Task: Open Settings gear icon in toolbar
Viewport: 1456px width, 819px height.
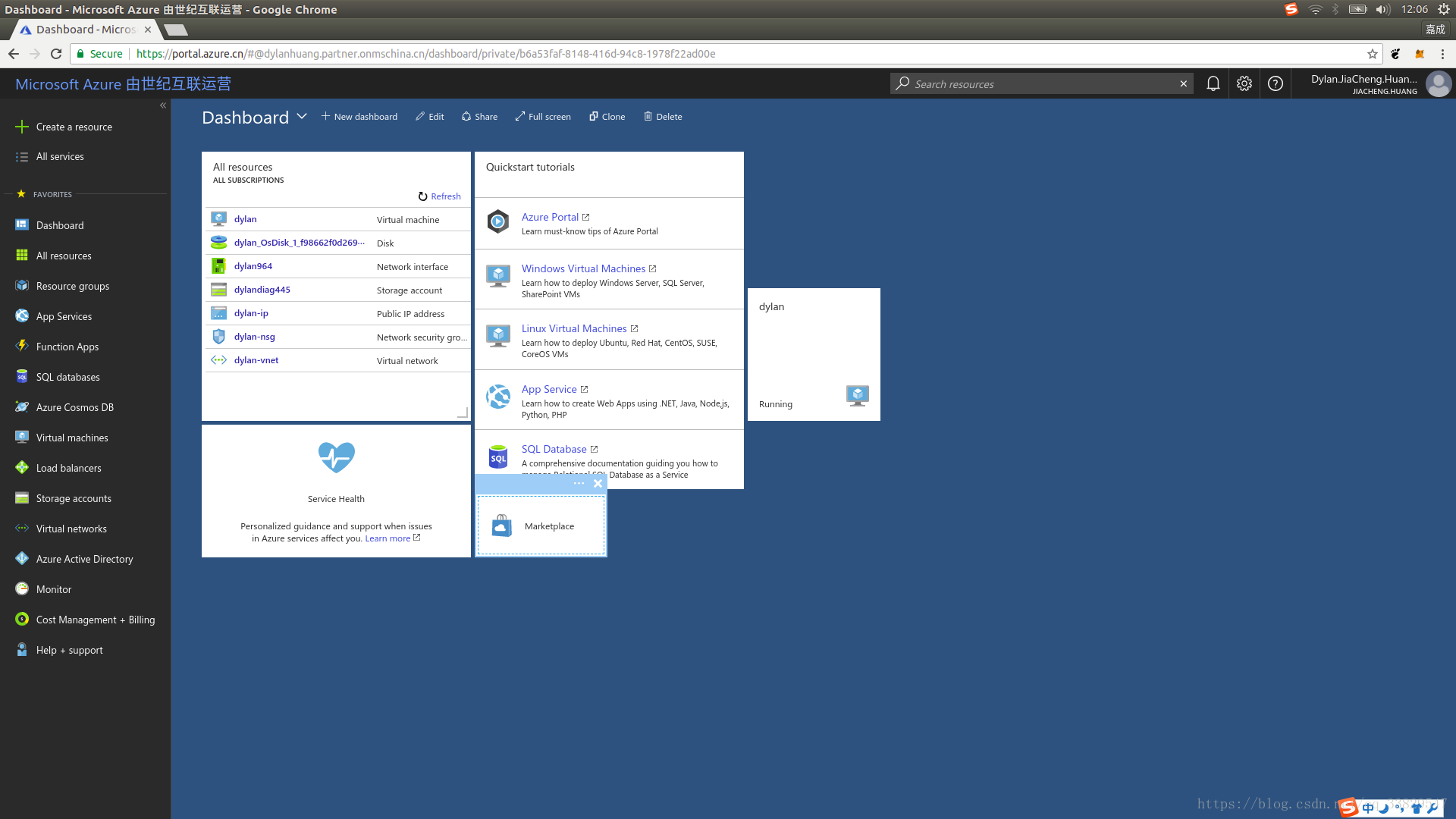Action: click(1244, 84)
